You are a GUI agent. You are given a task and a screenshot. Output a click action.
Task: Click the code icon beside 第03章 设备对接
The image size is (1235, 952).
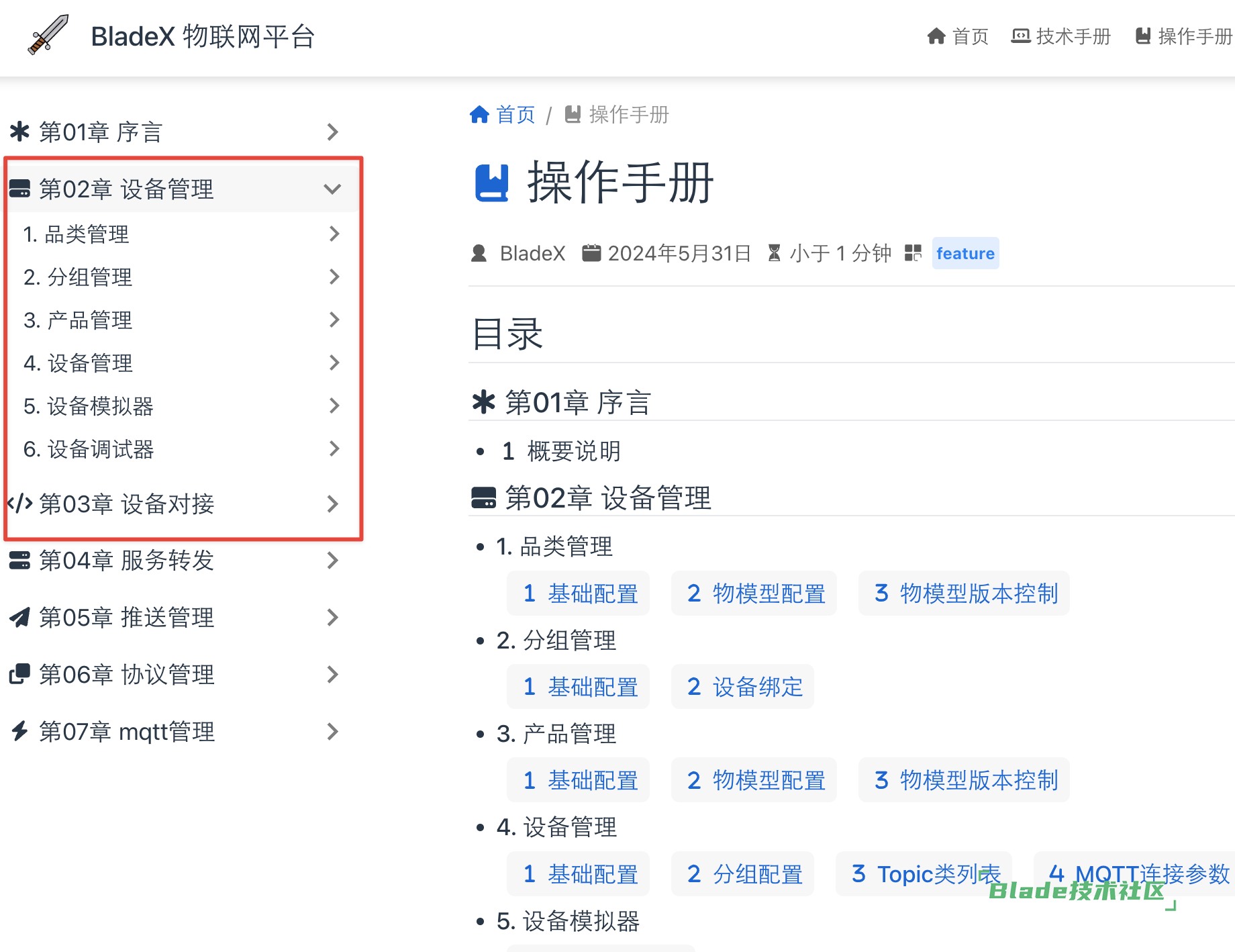[x=19, y=504]
